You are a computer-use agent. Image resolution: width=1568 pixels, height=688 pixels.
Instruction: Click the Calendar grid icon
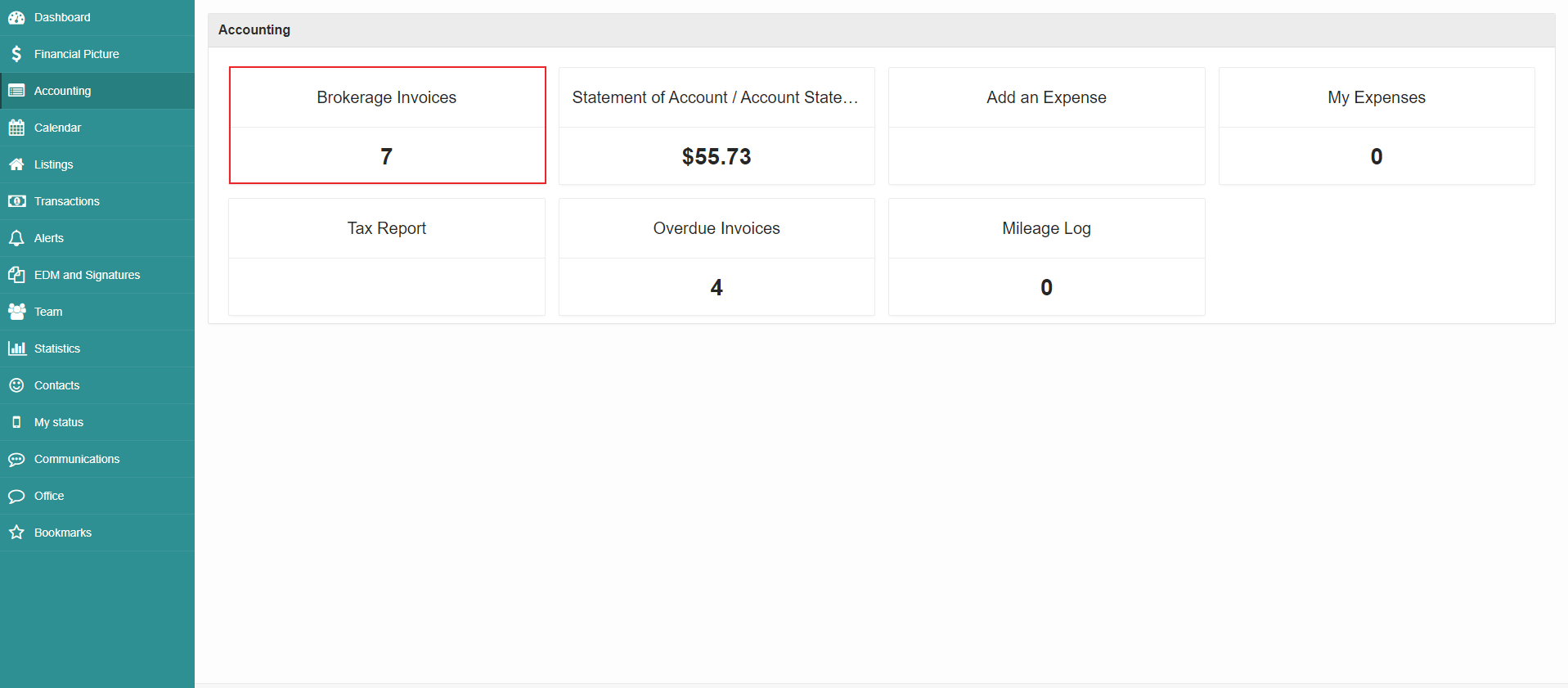[16, 128]
